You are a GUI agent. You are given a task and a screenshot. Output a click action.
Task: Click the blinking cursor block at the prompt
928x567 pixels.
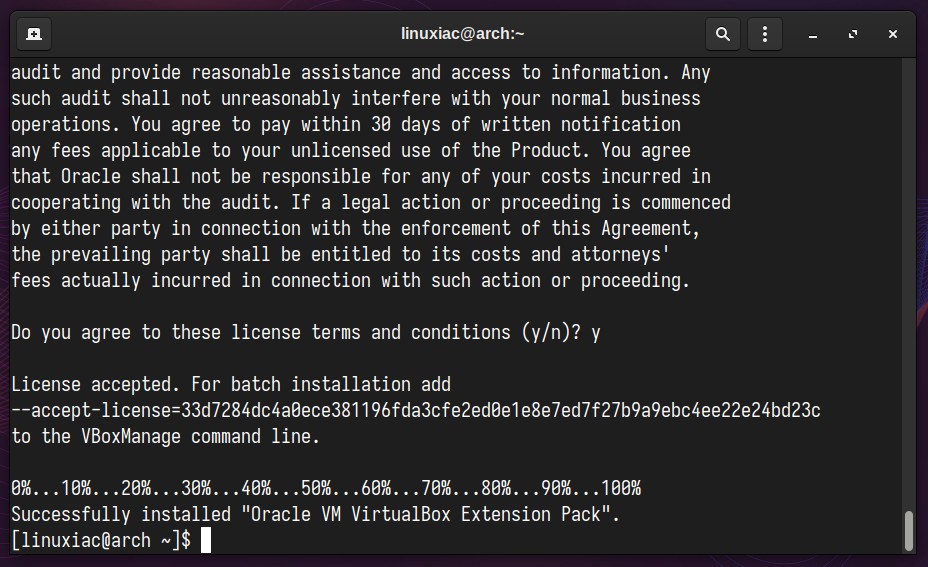pos(205,540)
